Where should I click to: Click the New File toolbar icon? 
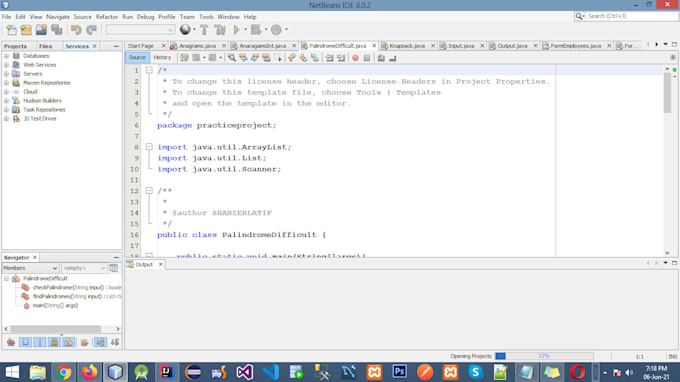(11, 29)
